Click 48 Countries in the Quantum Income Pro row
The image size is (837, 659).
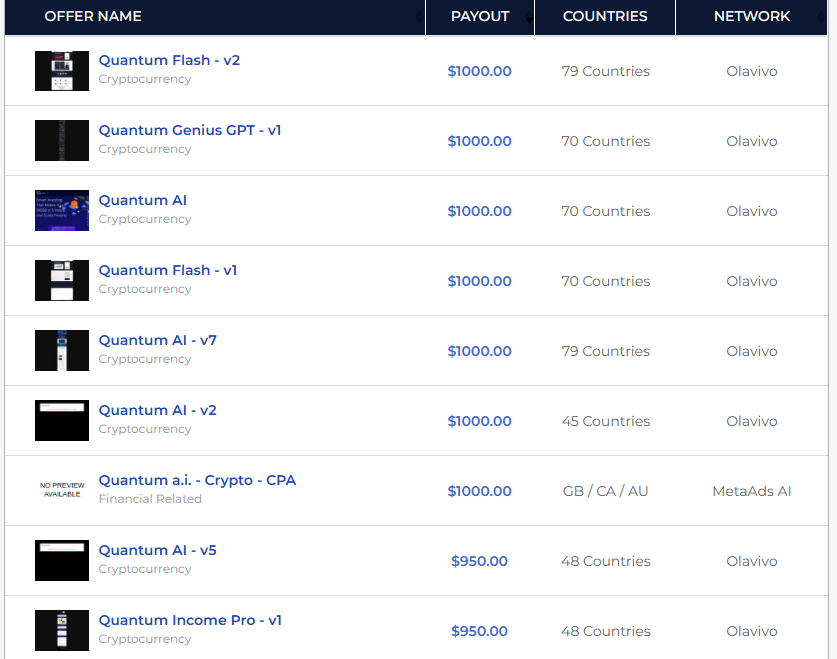605,631
